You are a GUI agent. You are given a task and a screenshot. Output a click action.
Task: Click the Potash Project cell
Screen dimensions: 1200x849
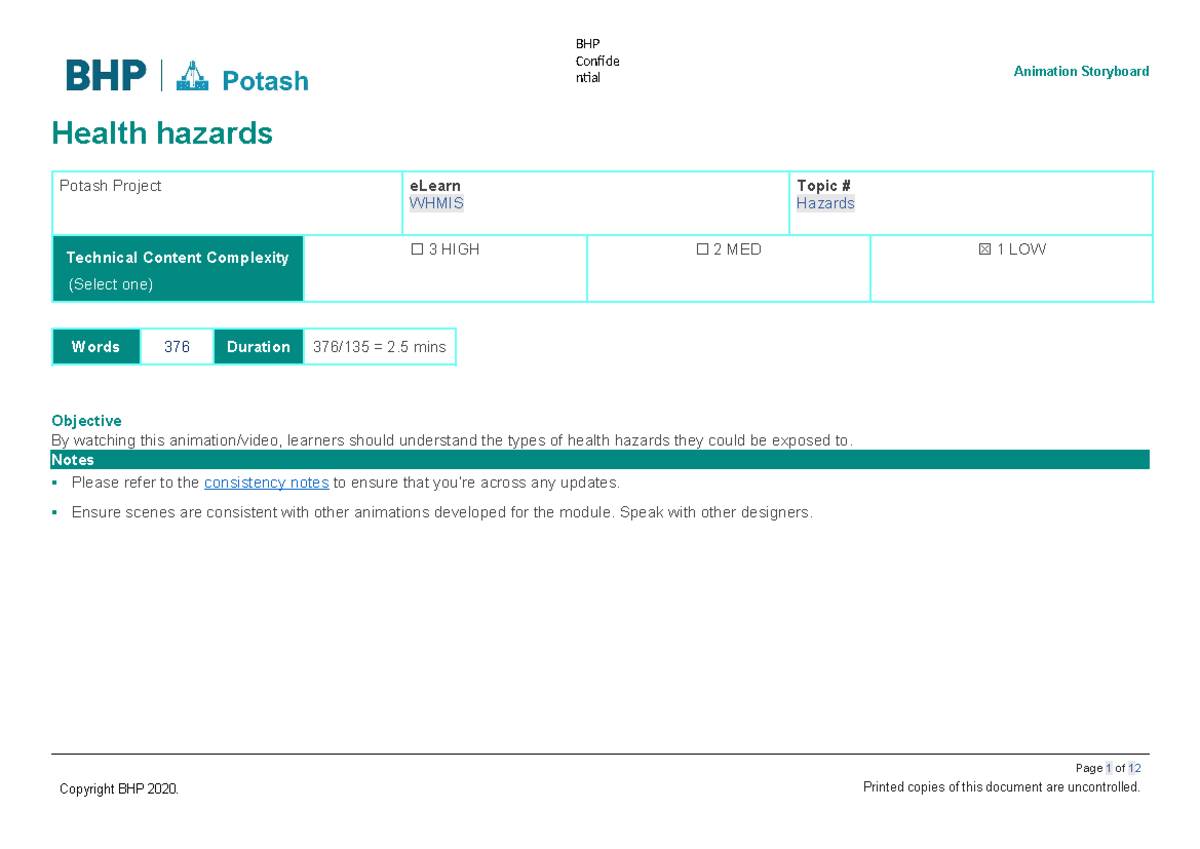point(110,186)
